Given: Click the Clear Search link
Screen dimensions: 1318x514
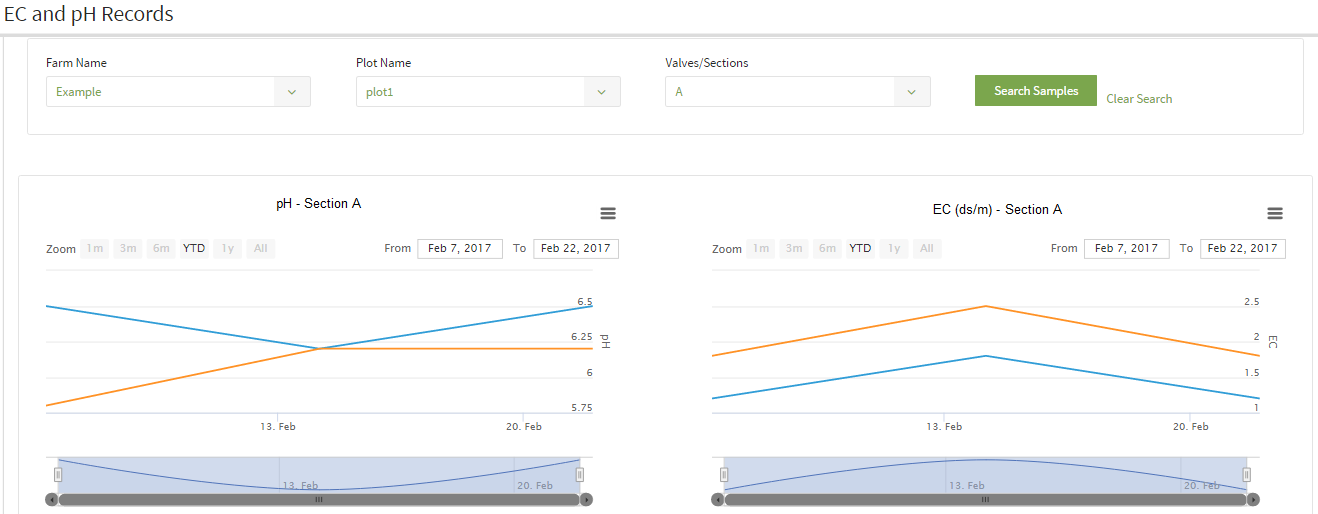Looking at the screenshot, I should pos(1139,99).
